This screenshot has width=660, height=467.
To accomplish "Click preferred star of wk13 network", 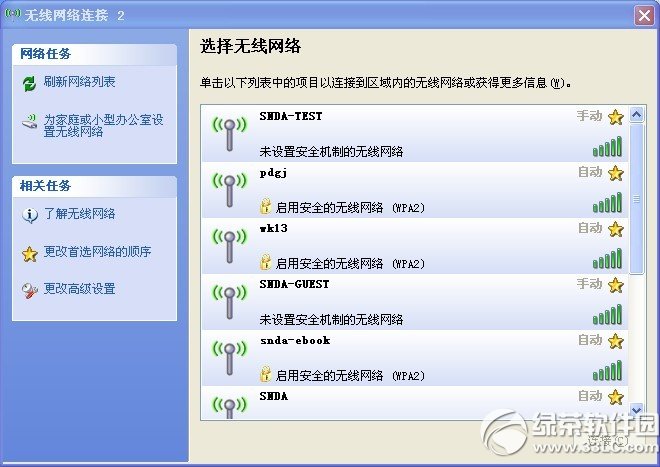I will click(615, 229).
